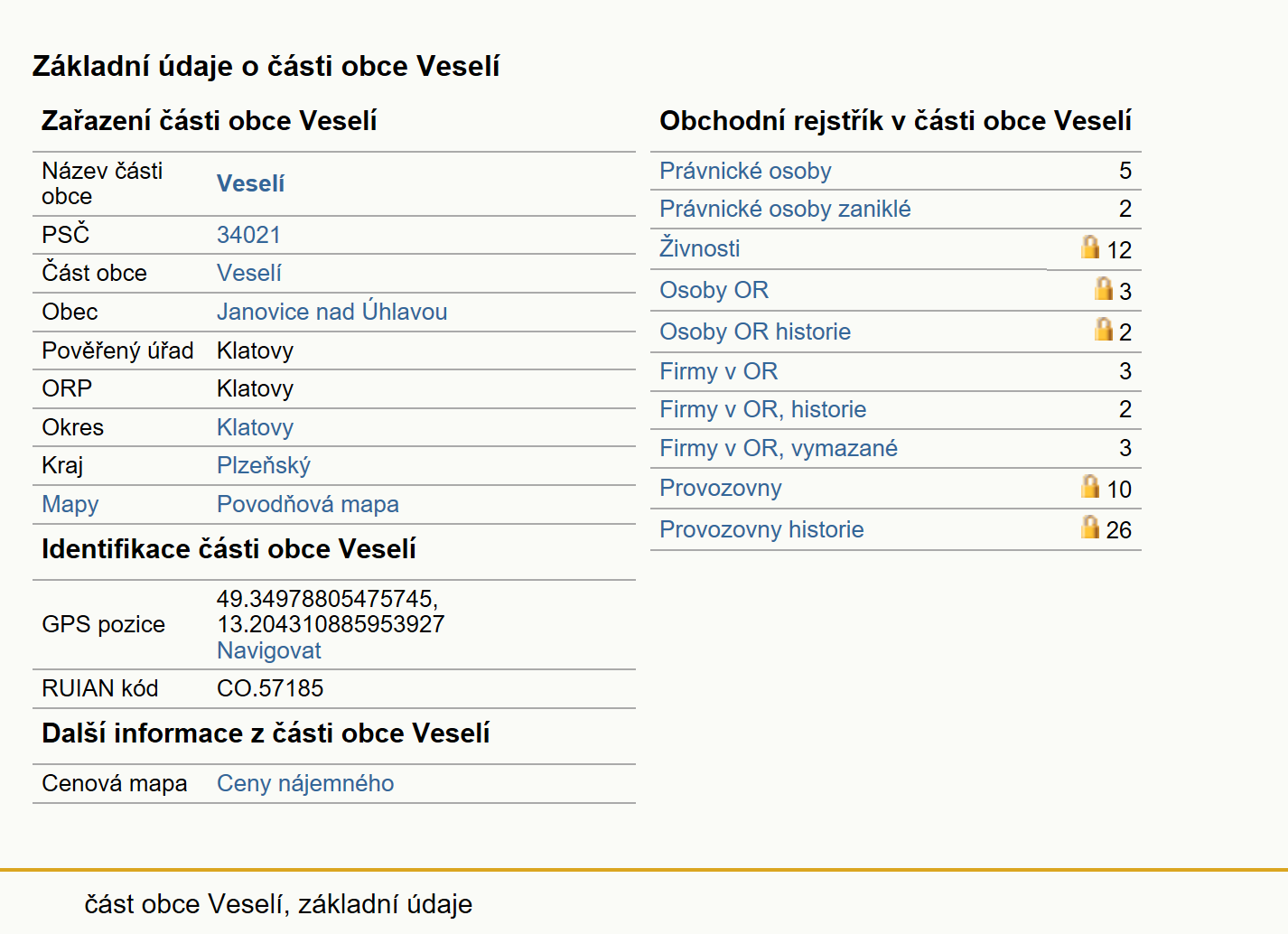Open the Plzeňský region link
The image size is (1288, 934).
[x=264, y=465]
